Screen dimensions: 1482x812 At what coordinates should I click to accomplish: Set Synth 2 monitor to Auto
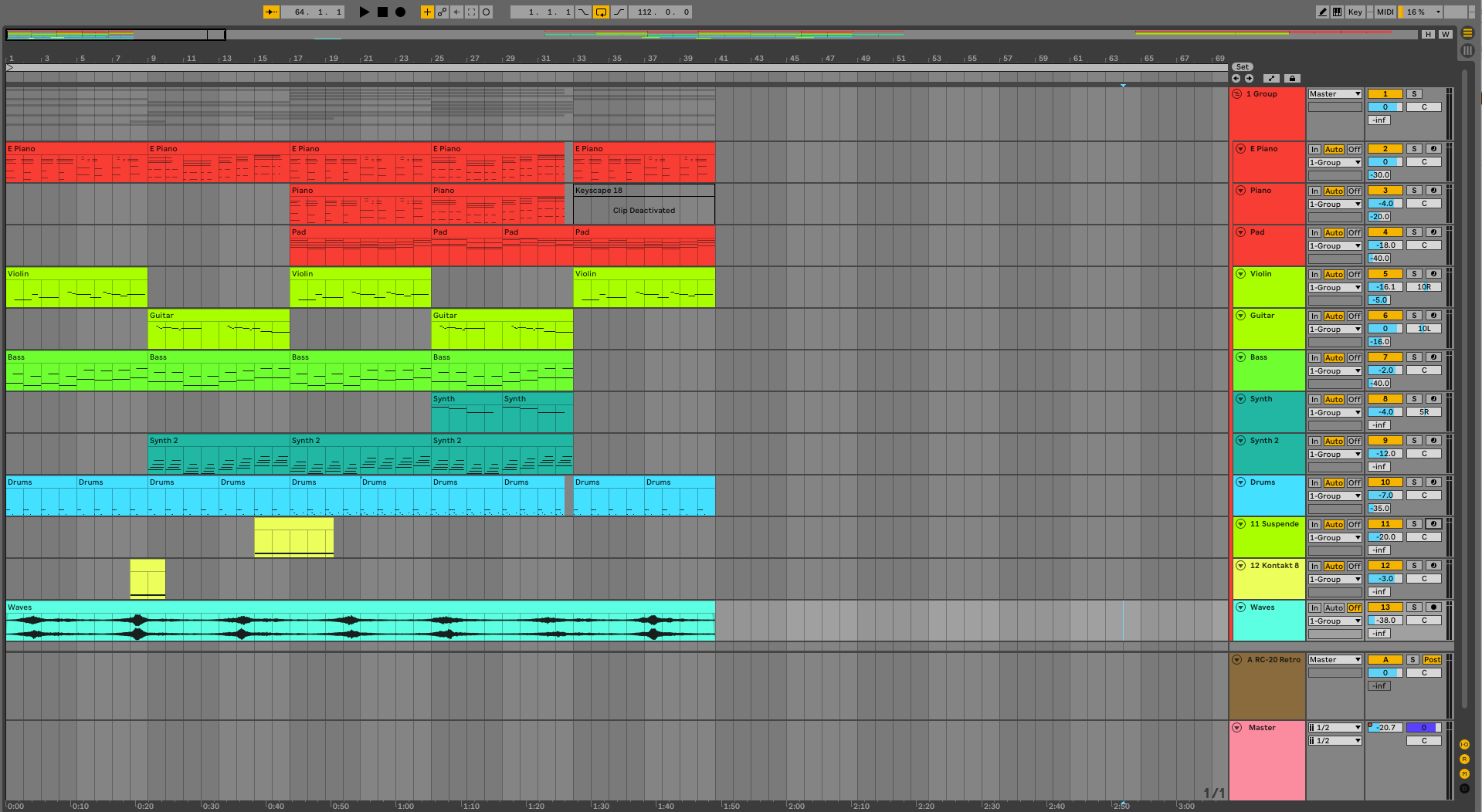tap(1334, 441)
